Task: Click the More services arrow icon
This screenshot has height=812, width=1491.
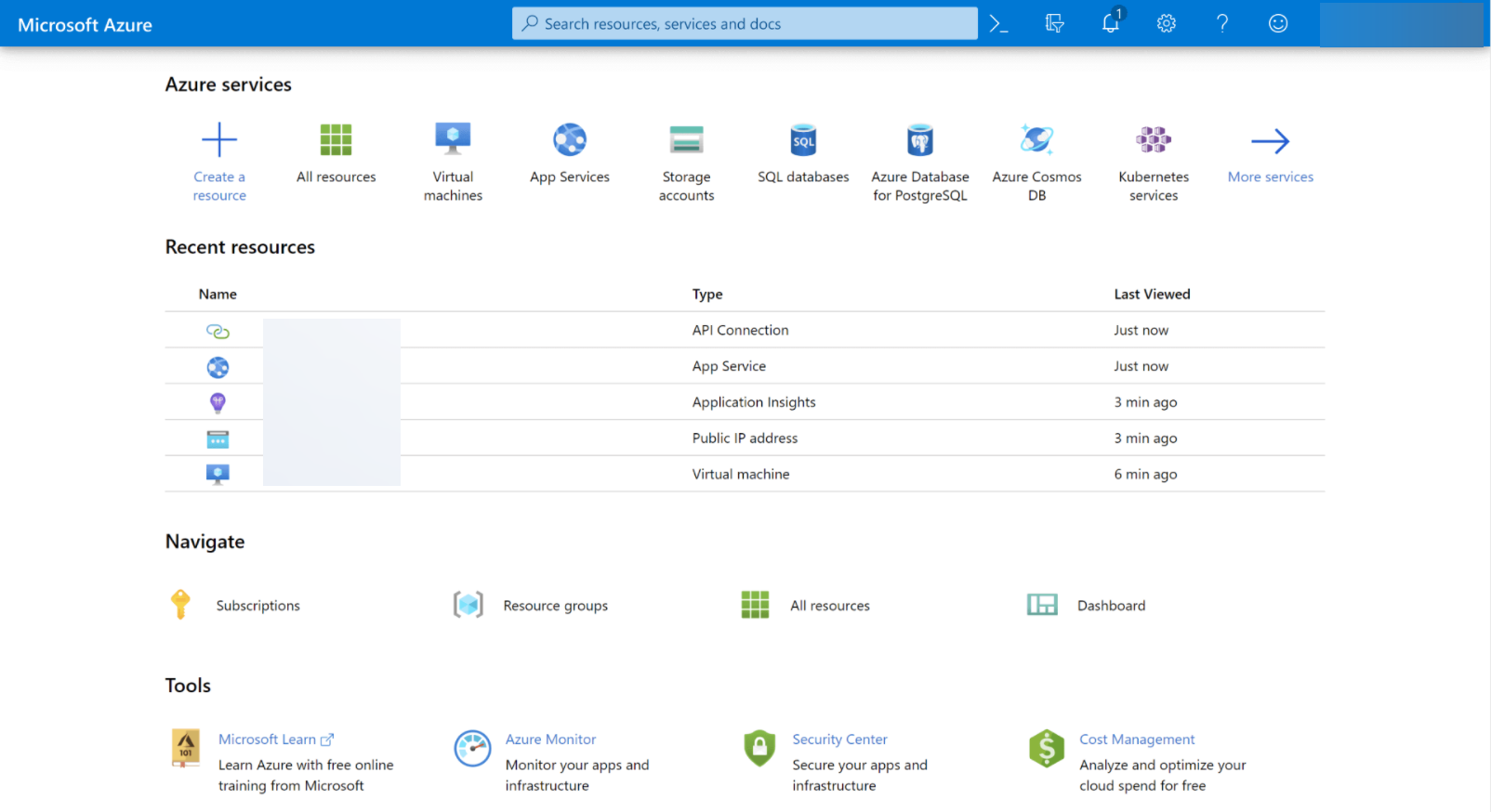Action: [x=1270, y=141]
